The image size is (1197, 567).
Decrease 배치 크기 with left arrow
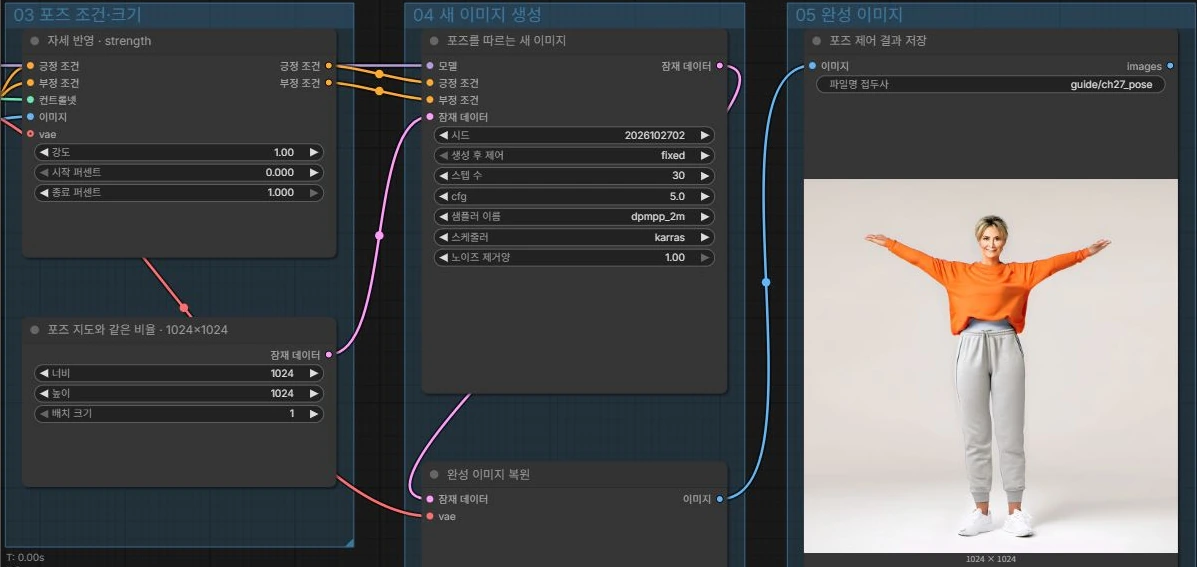[x=44, y=414]
